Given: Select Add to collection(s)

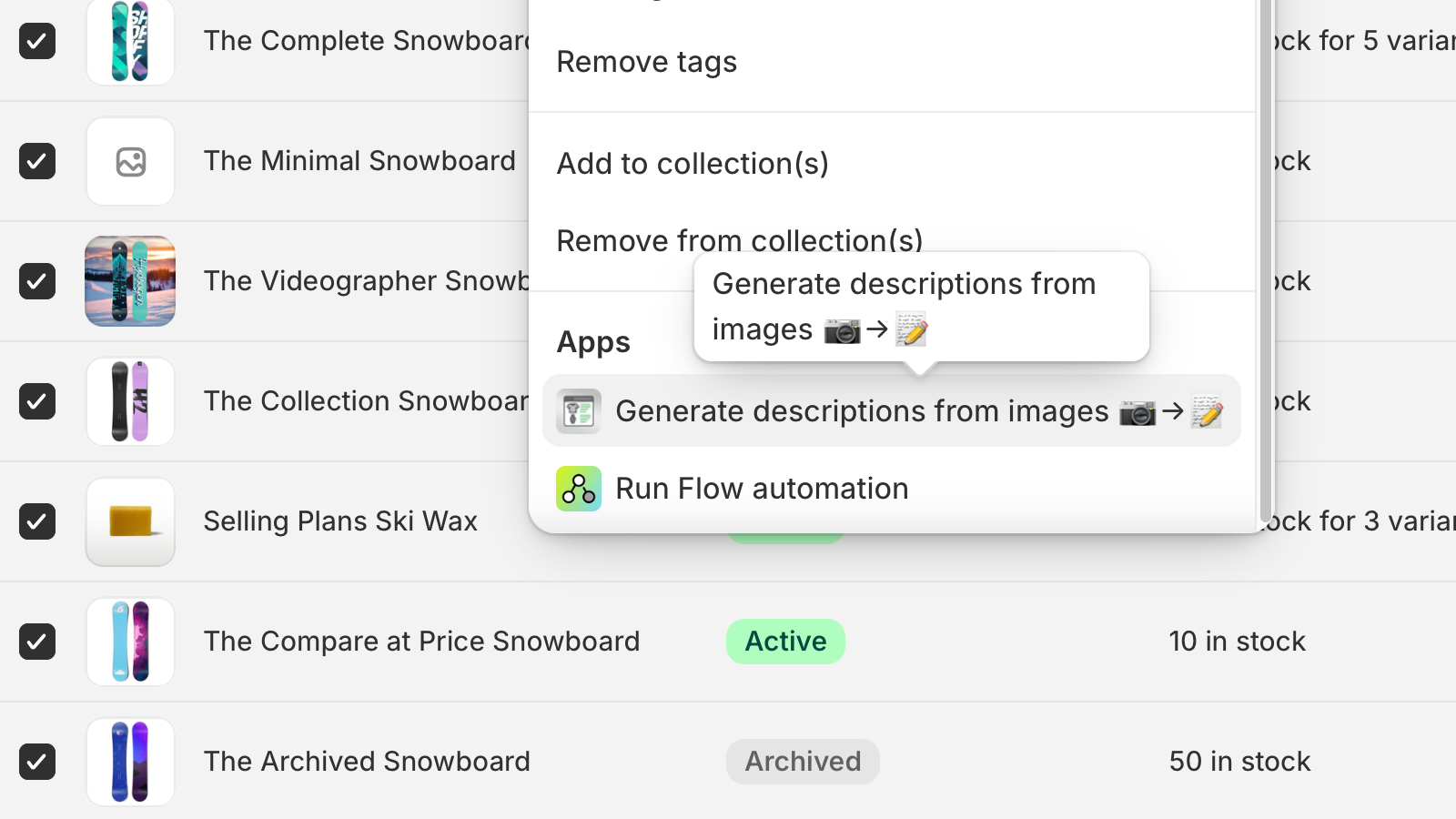Looking at the screenshot, I should point(693,164).
